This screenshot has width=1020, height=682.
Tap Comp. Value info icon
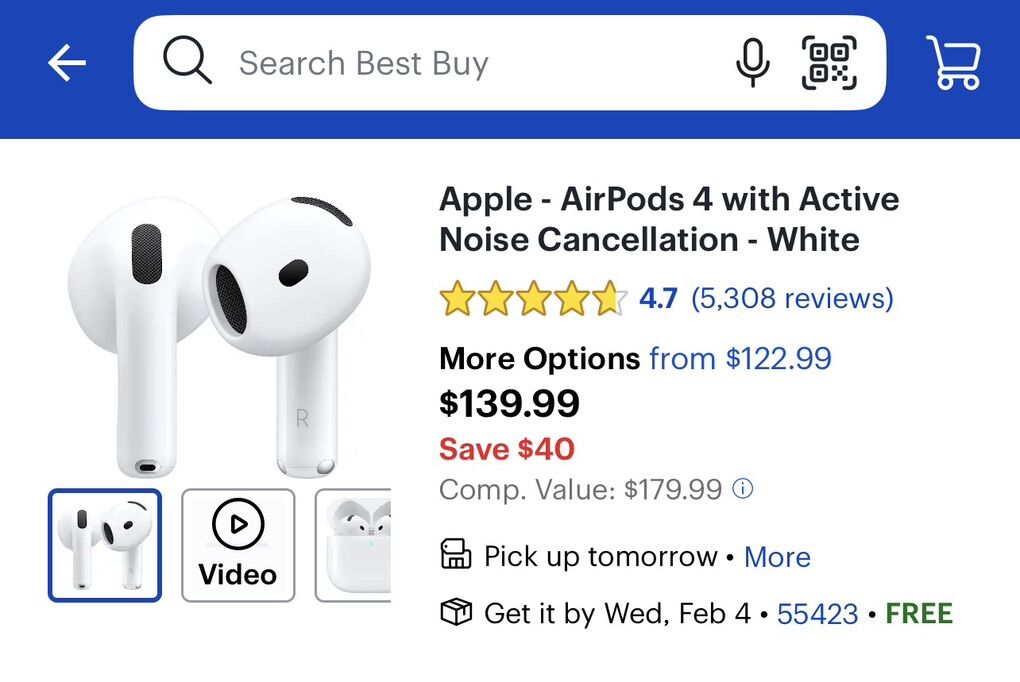coord(743,489)
